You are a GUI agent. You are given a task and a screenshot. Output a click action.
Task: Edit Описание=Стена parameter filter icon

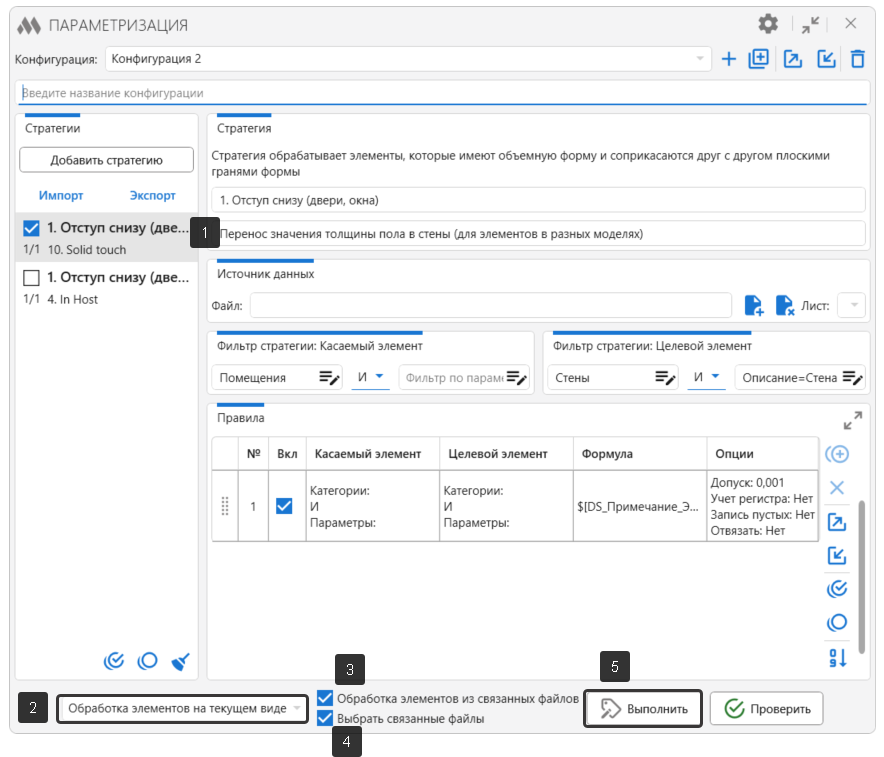(852, 378)
